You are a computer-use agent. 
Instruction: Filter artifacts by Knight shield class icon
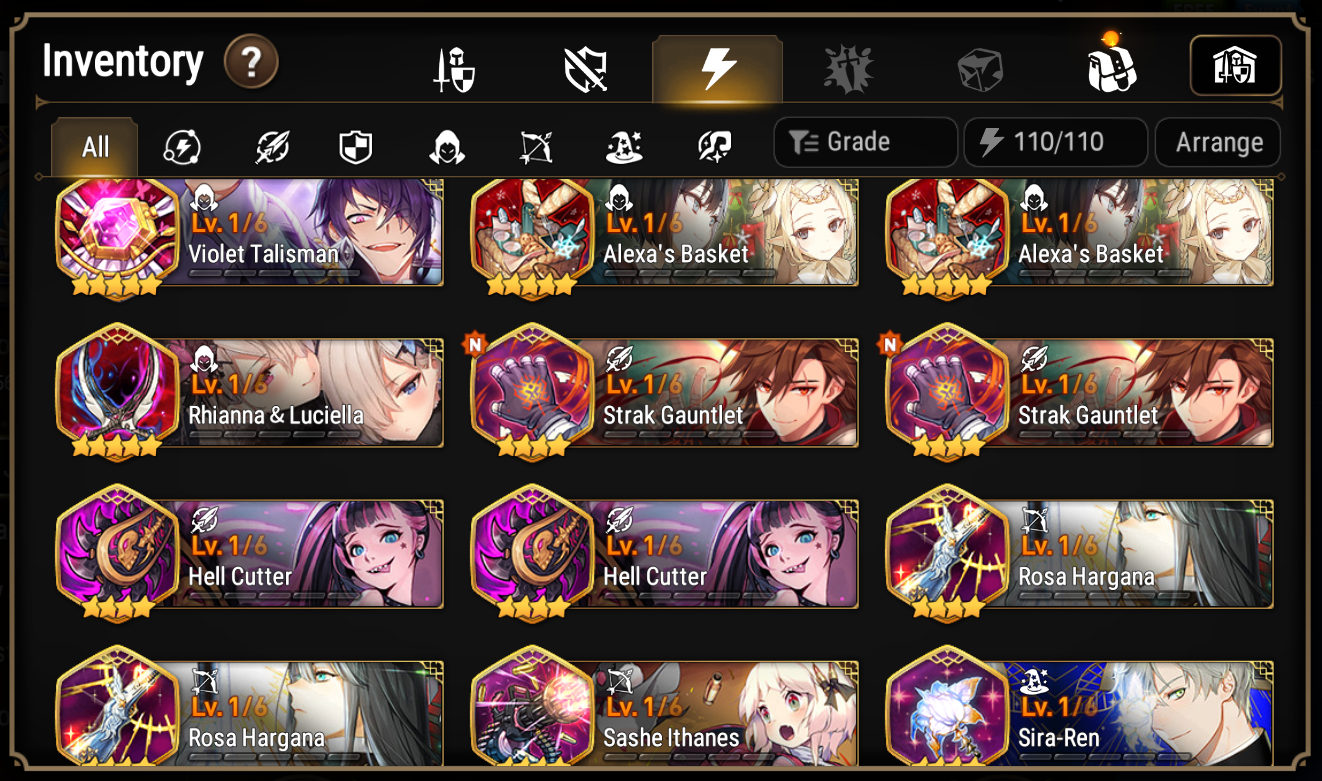pos(356,148)
